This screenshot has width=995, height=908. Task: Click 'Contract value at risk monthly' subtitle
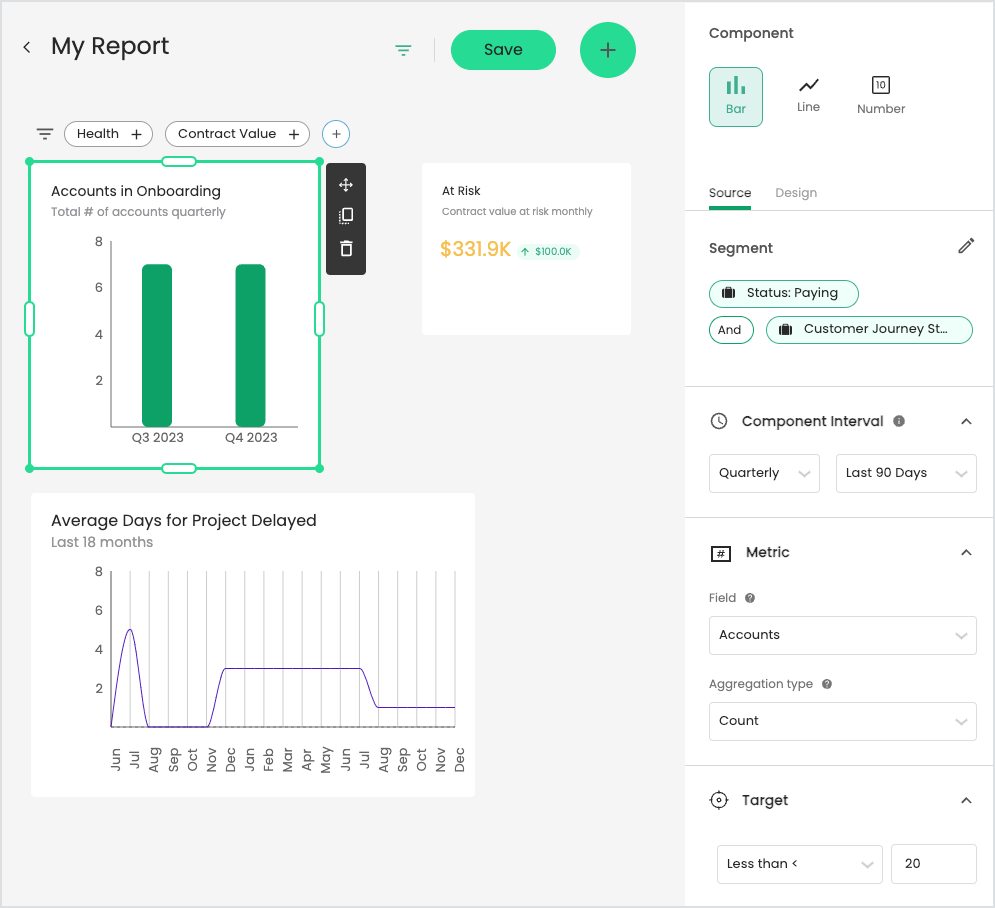(x=517, y=211)
